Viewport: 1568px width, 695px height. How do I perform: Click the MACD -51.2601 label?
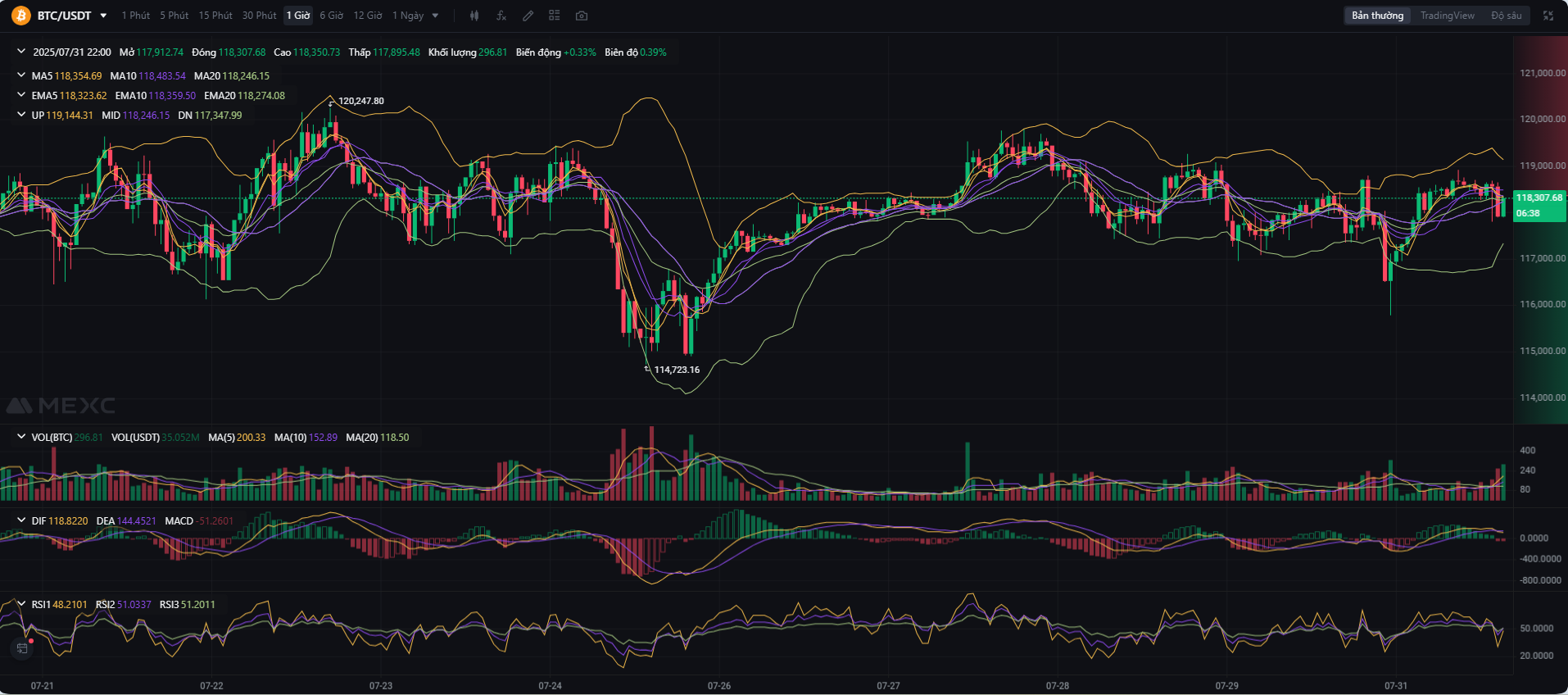199,520
